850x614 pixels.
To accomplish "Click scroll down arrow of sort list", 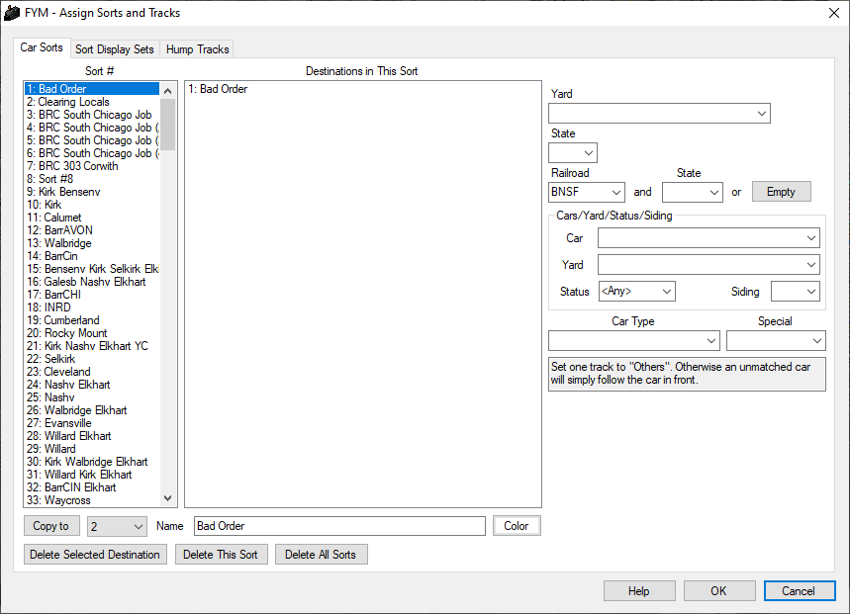I will click(x=168, y=498).
